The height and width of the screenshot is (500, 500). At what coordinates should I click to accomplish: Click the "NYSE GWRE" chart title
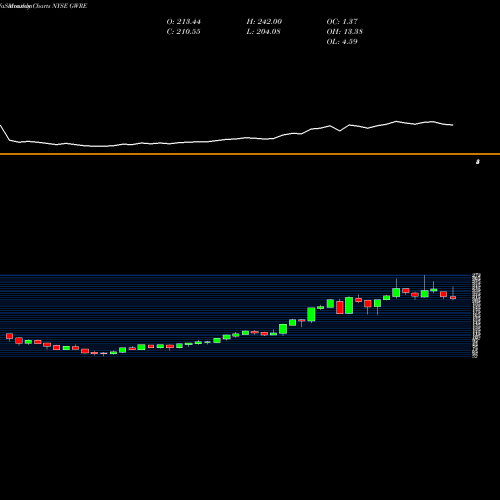[x=70, y=6]
